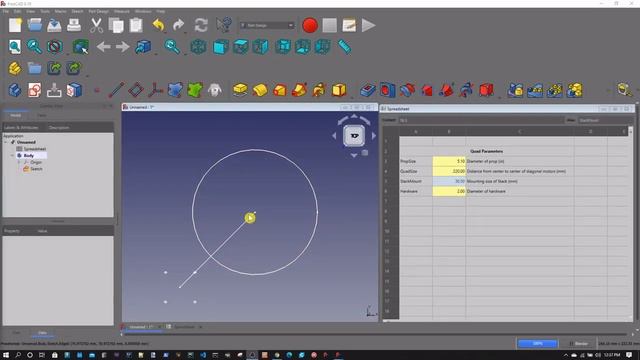Open the Edit menu
Image resolution: width=640 pixels, height=360 pixels.
(17, 11)
